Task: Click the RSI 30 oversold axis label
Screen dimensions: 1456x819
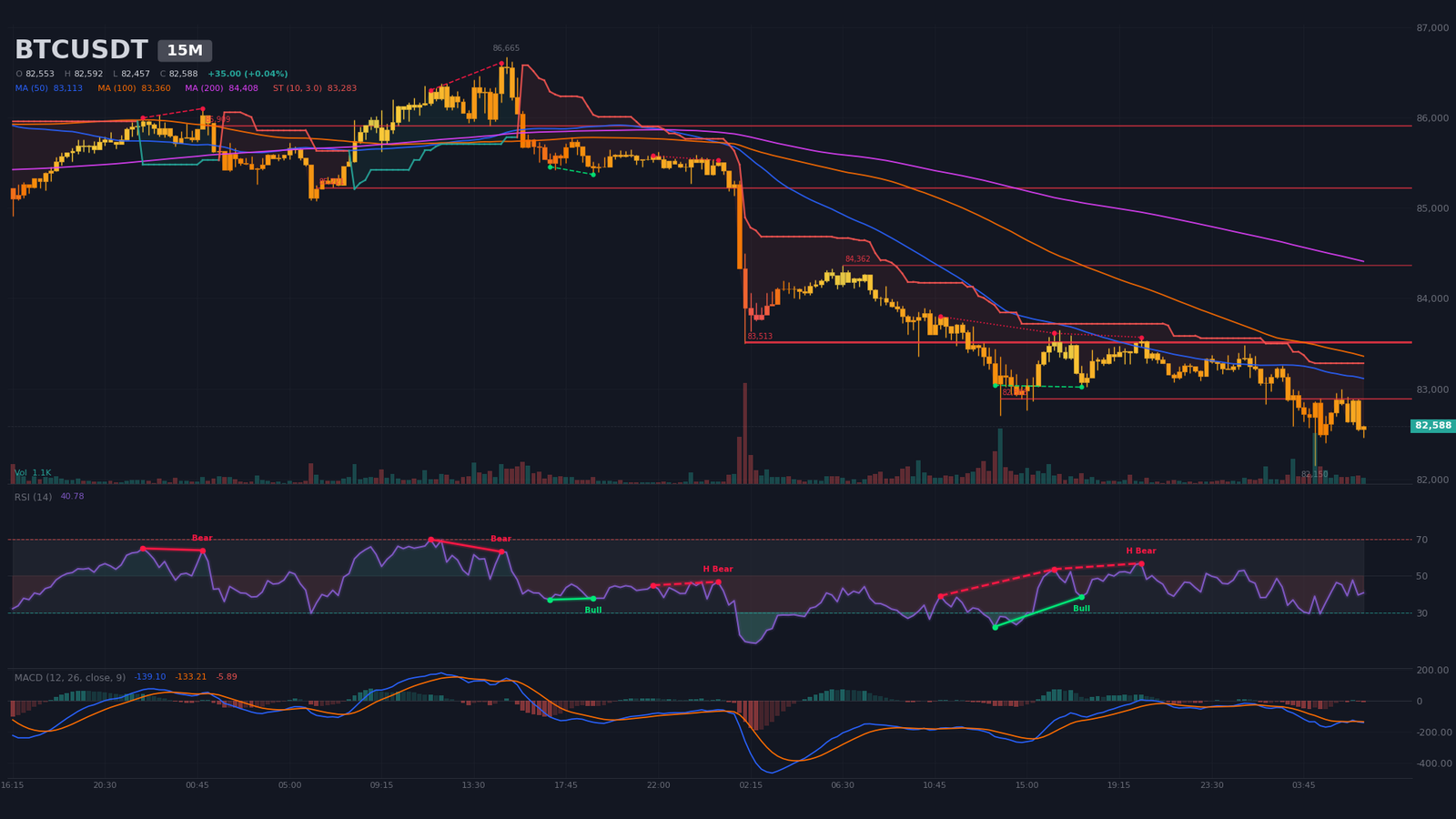Action: (x=1421, y=613)
